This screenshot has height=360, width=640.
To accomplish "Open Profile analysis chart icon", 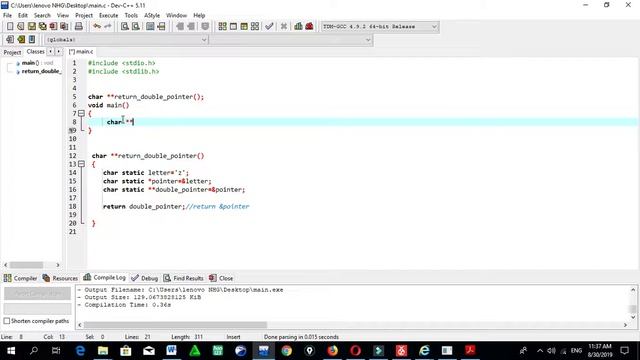I will click(x=298, y=27).
